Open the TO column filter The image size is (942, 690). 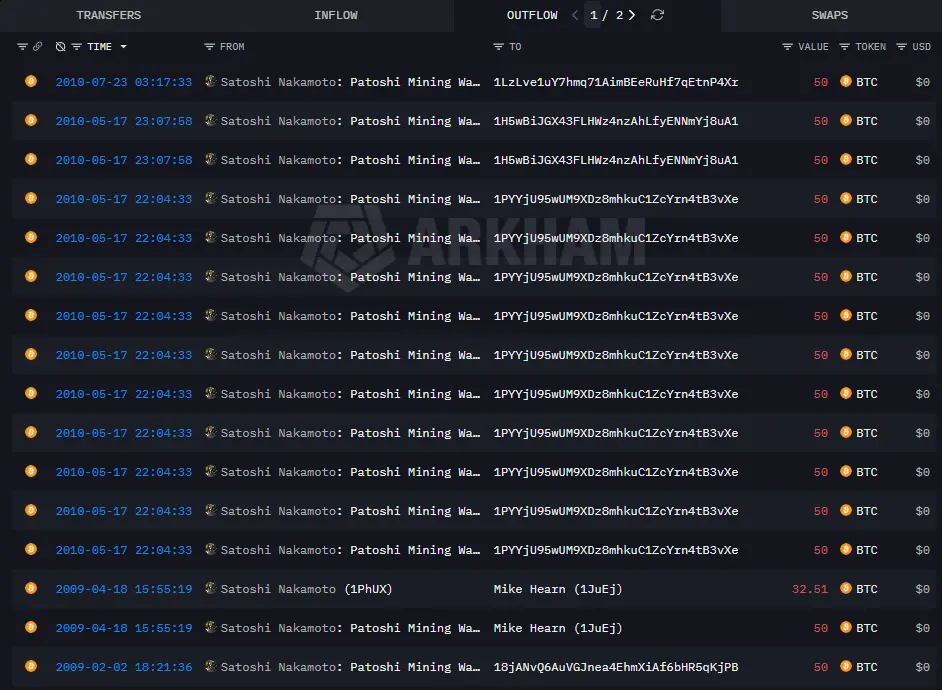[498, 46]
